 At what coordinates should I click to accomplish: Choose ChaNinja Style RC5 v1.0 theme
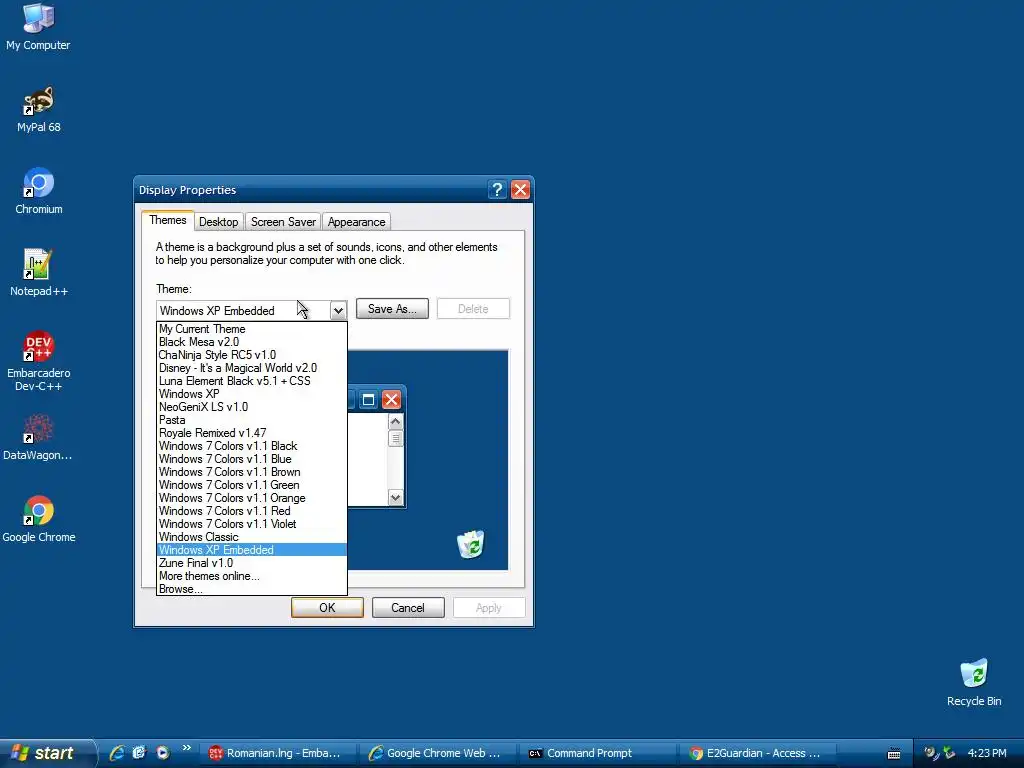tap(251, 355)
